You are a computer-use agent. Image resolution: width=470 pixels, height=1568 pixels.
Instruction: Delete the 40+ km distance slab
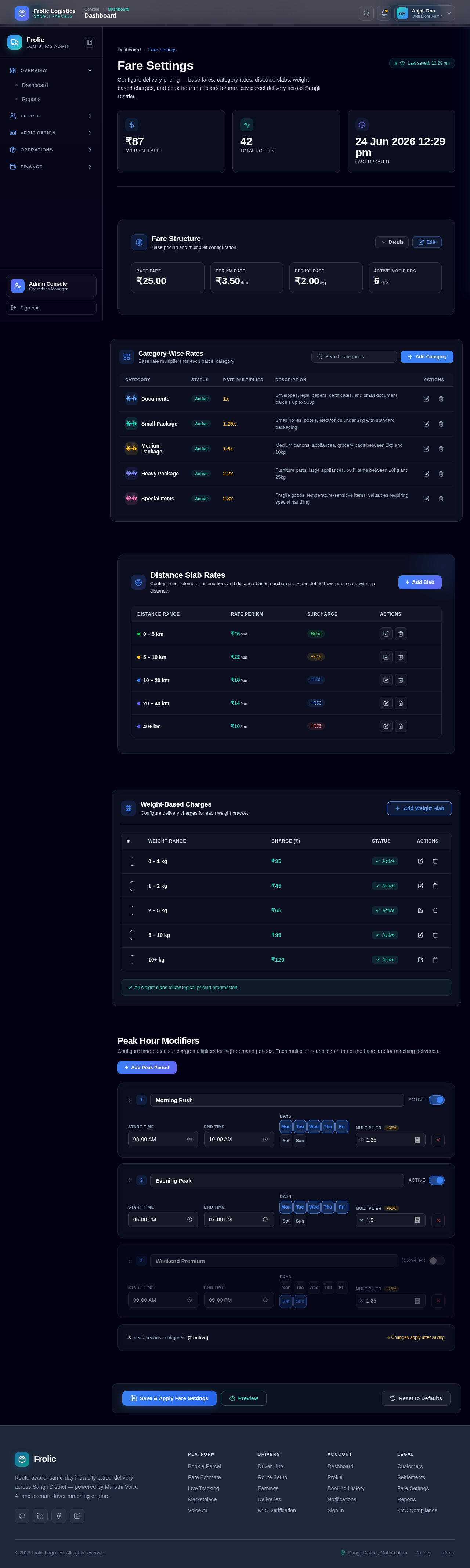point(401,726)
